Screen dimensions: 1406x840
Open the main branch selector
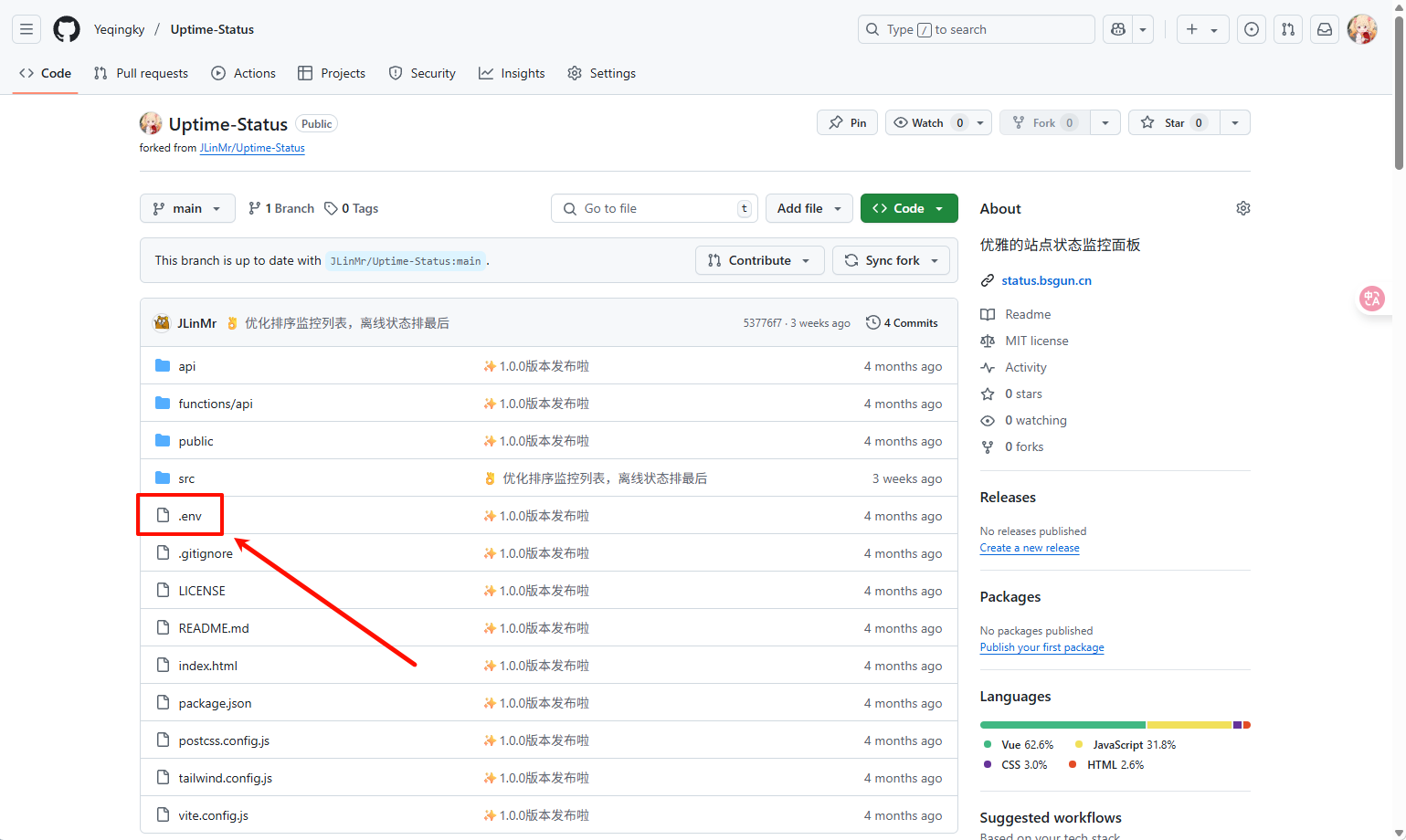[x=187, y=208]
